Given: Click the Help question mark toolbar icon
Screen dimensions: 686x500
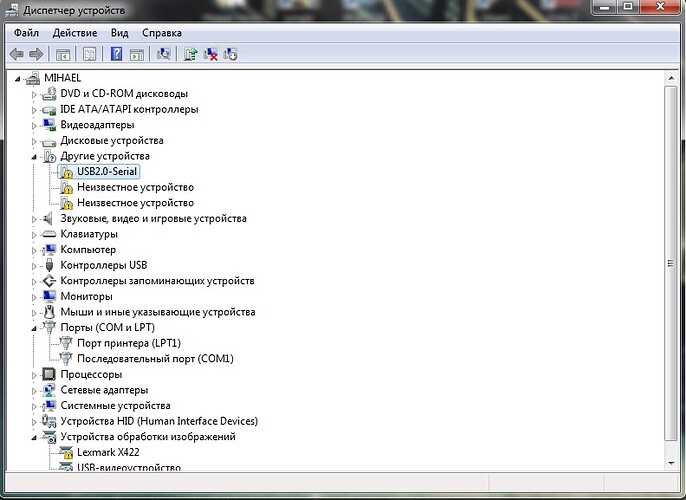Looking at the screenshot, I should [x=116, y=54].
